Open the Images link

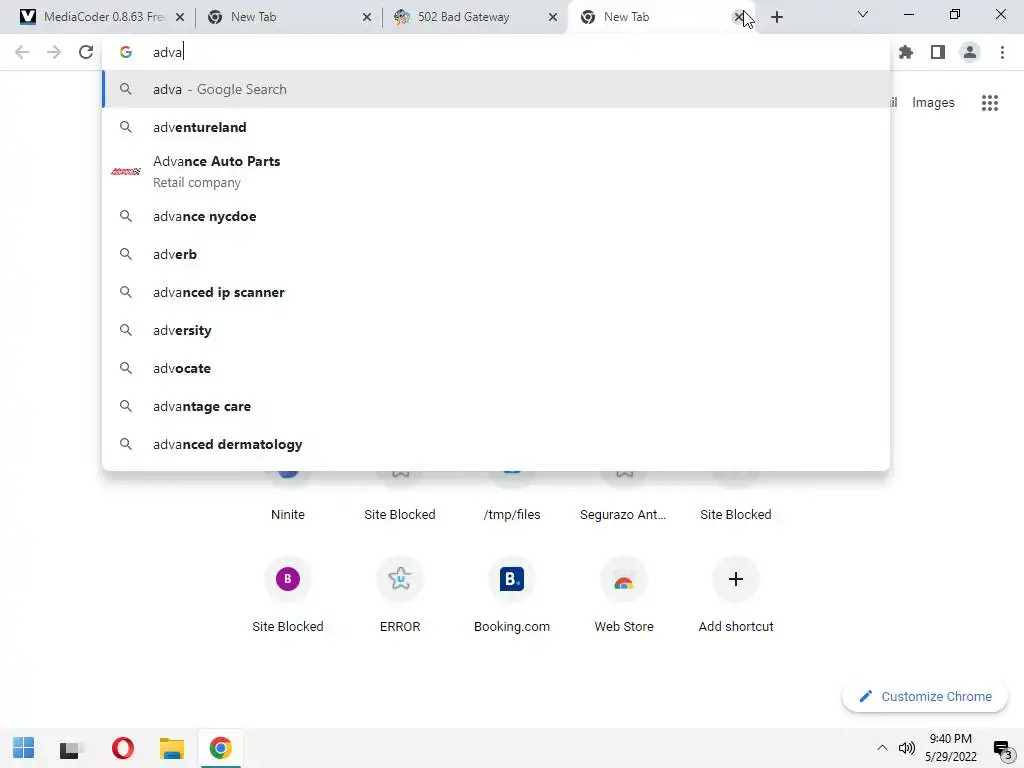(933, 103)
